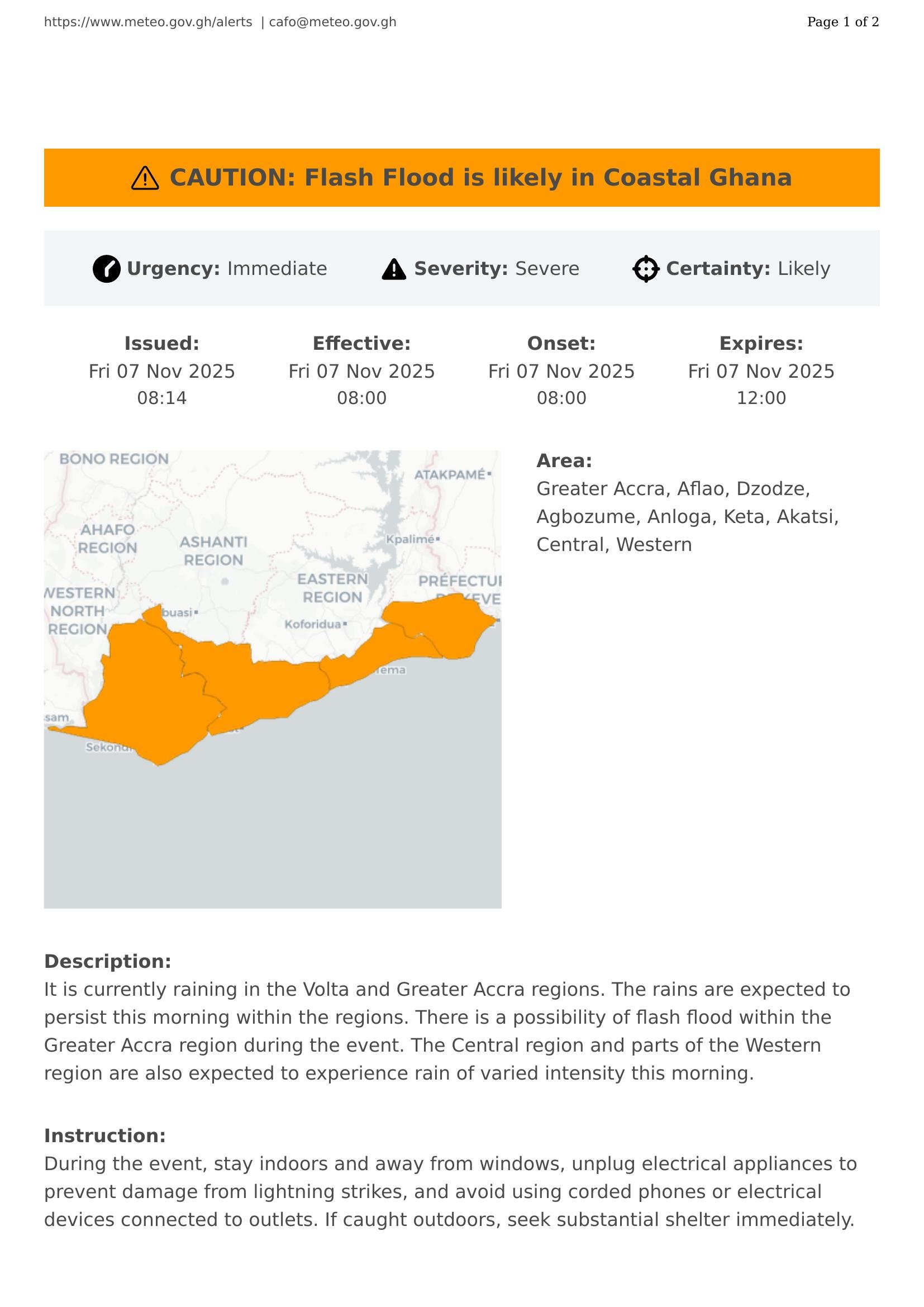Click the cafo@meteo.gov.gh email address
924x1307 pixels.
332,22
